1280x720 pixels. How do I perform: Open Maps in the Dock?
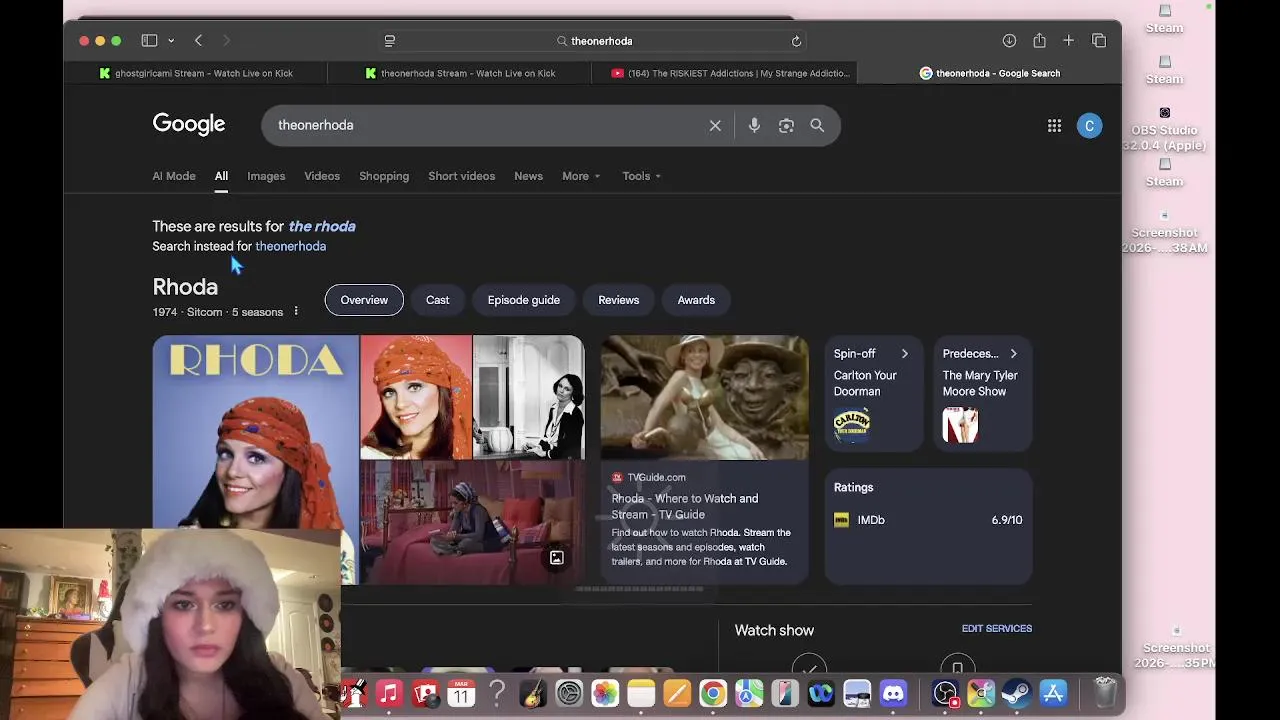(749, 693)
